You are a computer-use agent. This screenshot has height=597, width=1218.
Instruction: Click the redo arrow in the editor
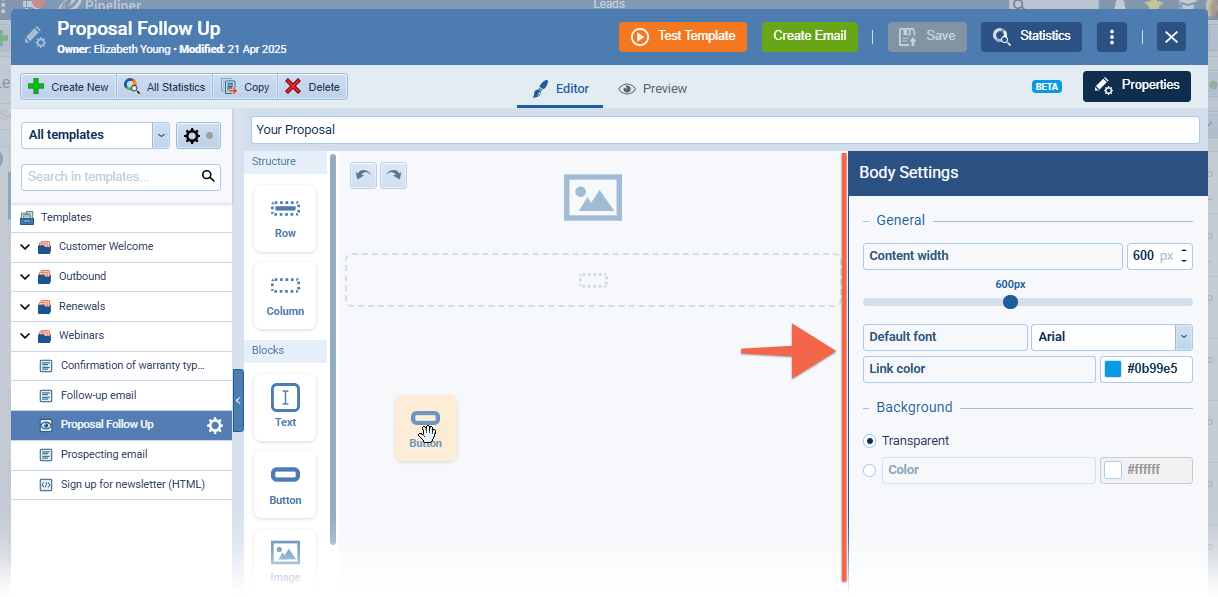click(393, 175)
